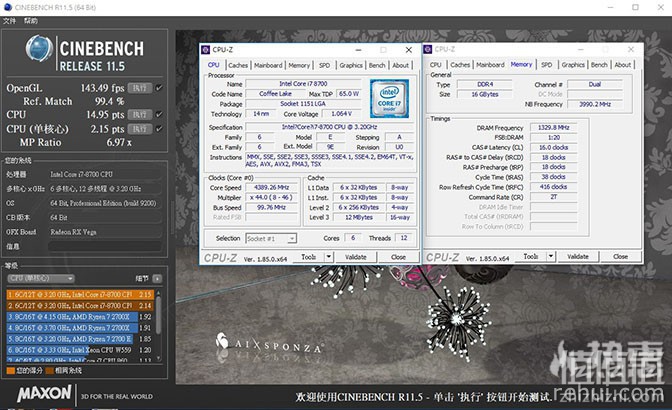The width and height of the screenshot is (672, 410).
Task: Click the Multiplier value x 44.0 (8 - 46)
Action: click(271, 198)
